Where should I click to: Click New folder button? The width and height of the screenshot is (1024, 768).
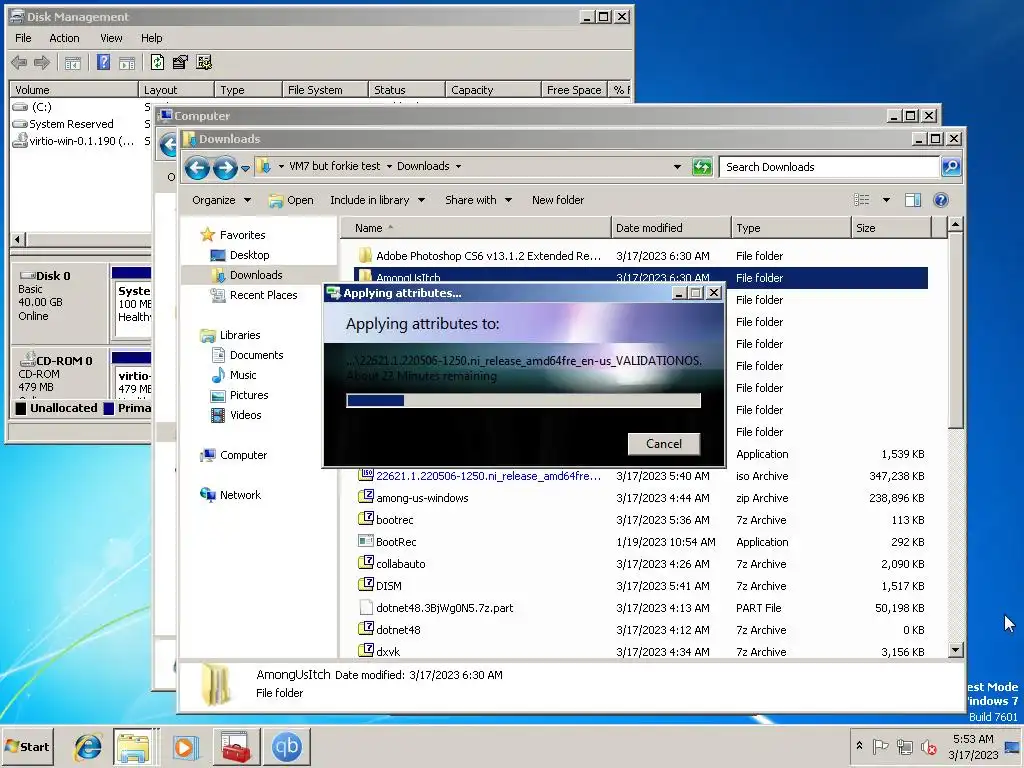point(558,200)
